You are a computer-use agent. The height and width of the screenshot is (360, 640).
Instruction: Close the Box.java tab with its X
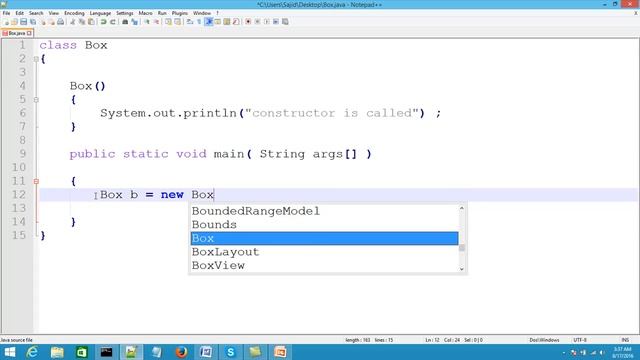29,33
